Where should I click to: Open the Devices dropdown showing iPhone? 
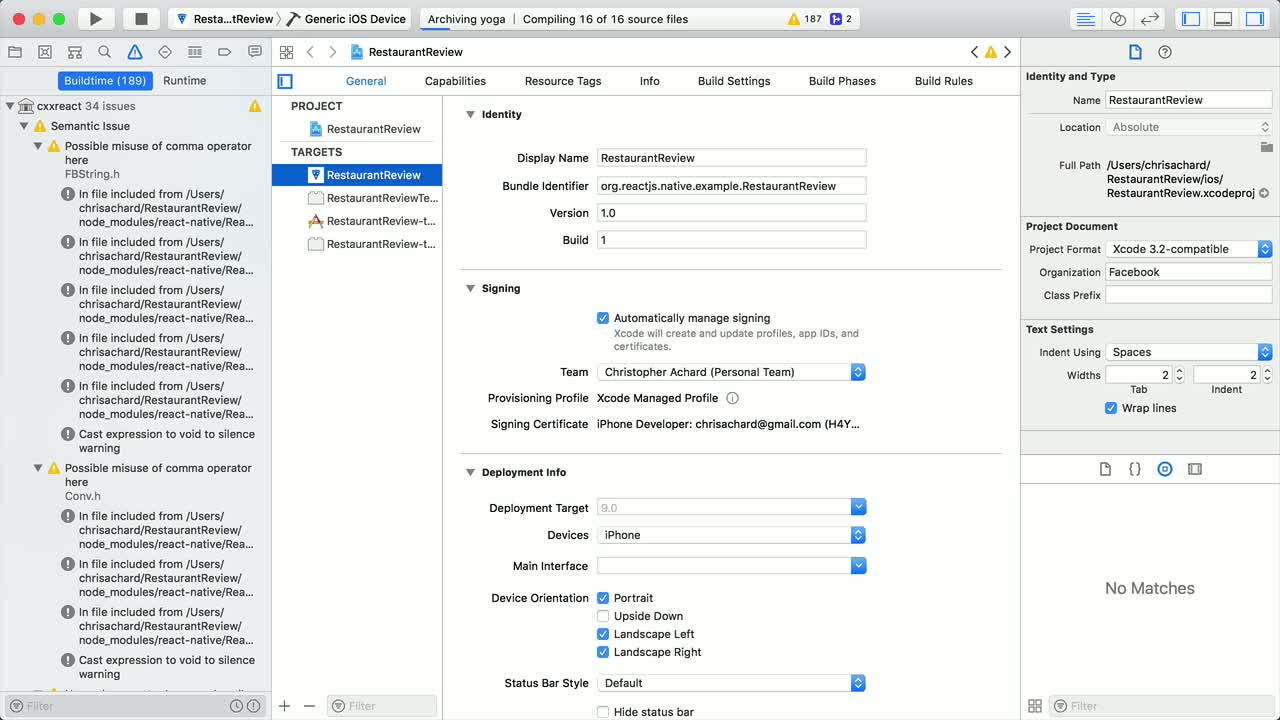tap(731, 535)
